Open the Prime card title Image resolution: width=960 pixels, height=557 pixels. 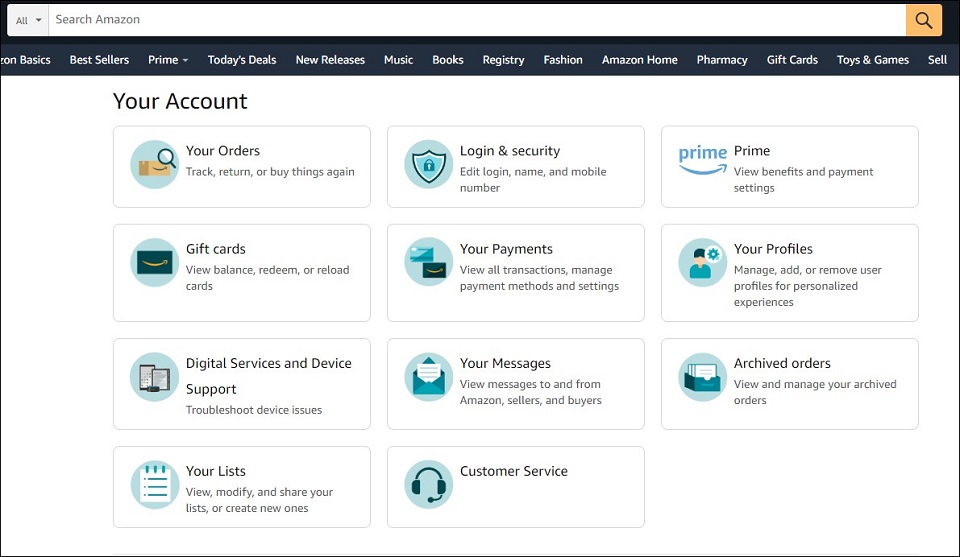pyautogui.click(x=752, y=151)
